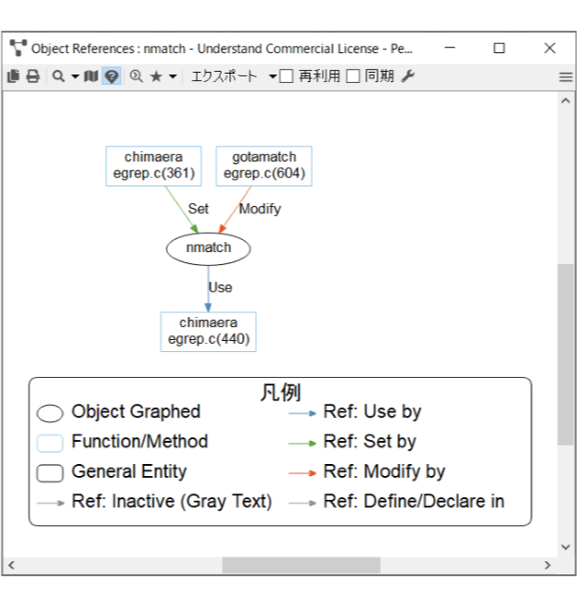Image resolution: width=577 pixels, height=607 pixels.
Task: Click the Understand app icon in title bar
Action: point(18,48)
